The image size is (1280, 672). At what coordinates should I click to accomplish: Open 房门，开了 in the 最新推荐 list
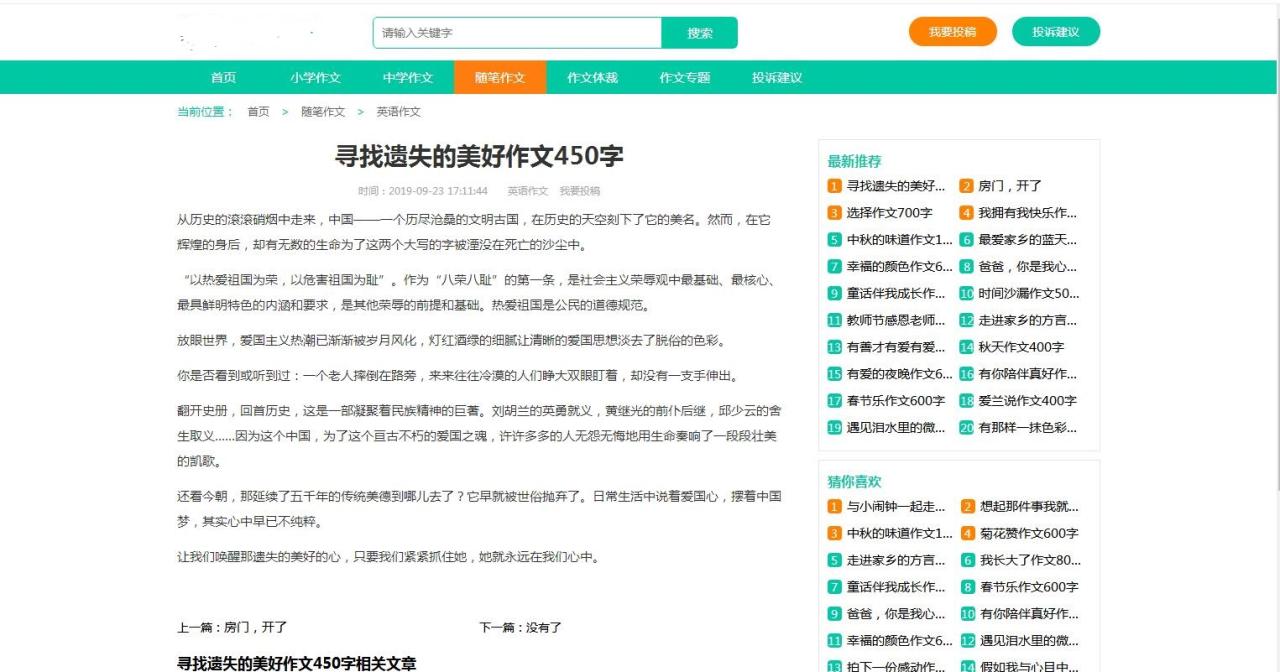[1010, 186]
